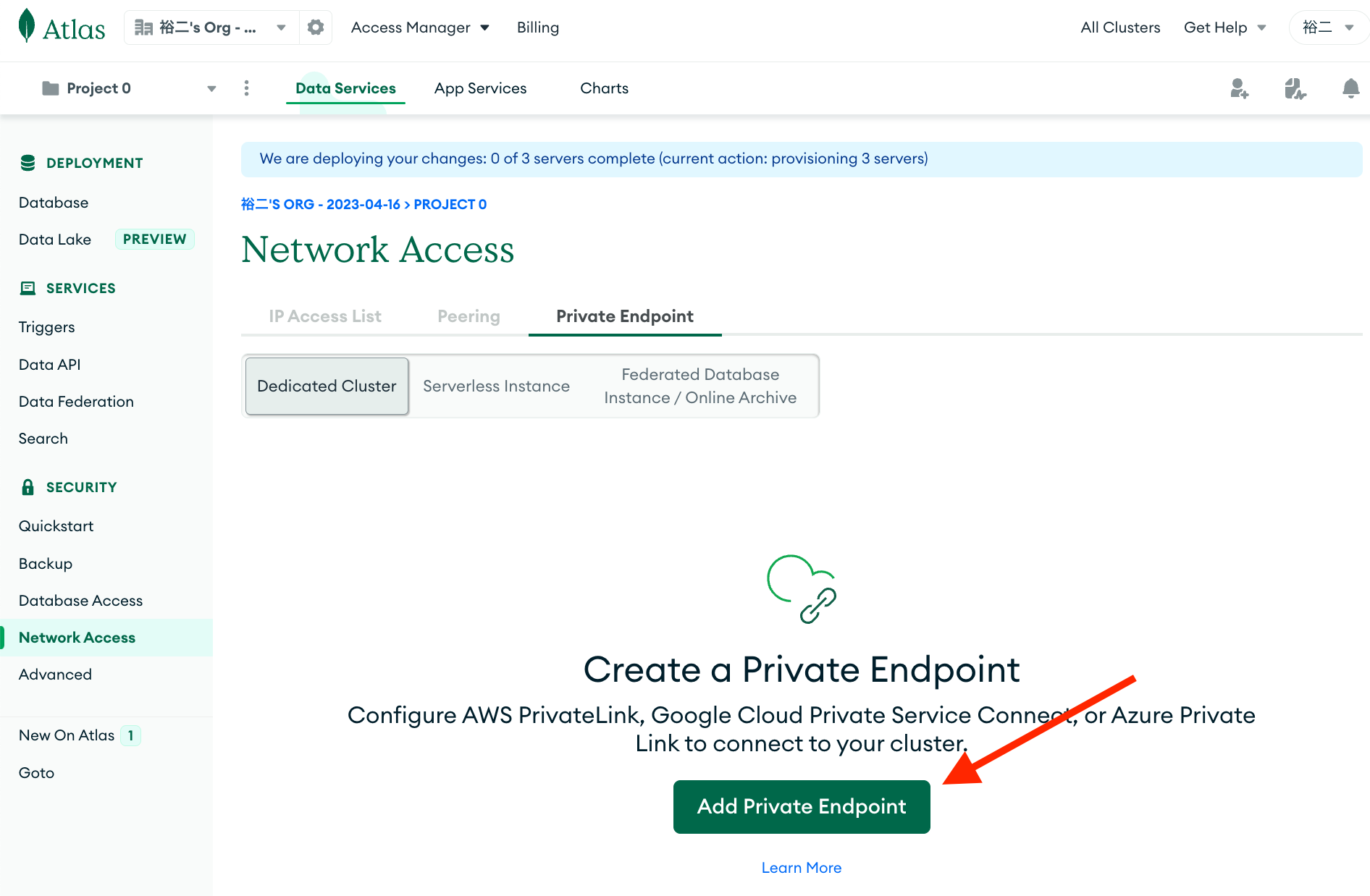Screen dimensions: 1370x896
Task: Expand the Project 0 dropdown
Action: point(211,88)
